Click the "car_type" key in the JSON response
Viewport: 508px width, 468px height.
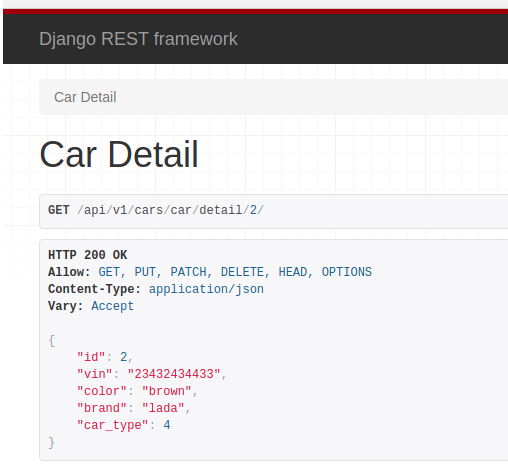pos(113,425)
